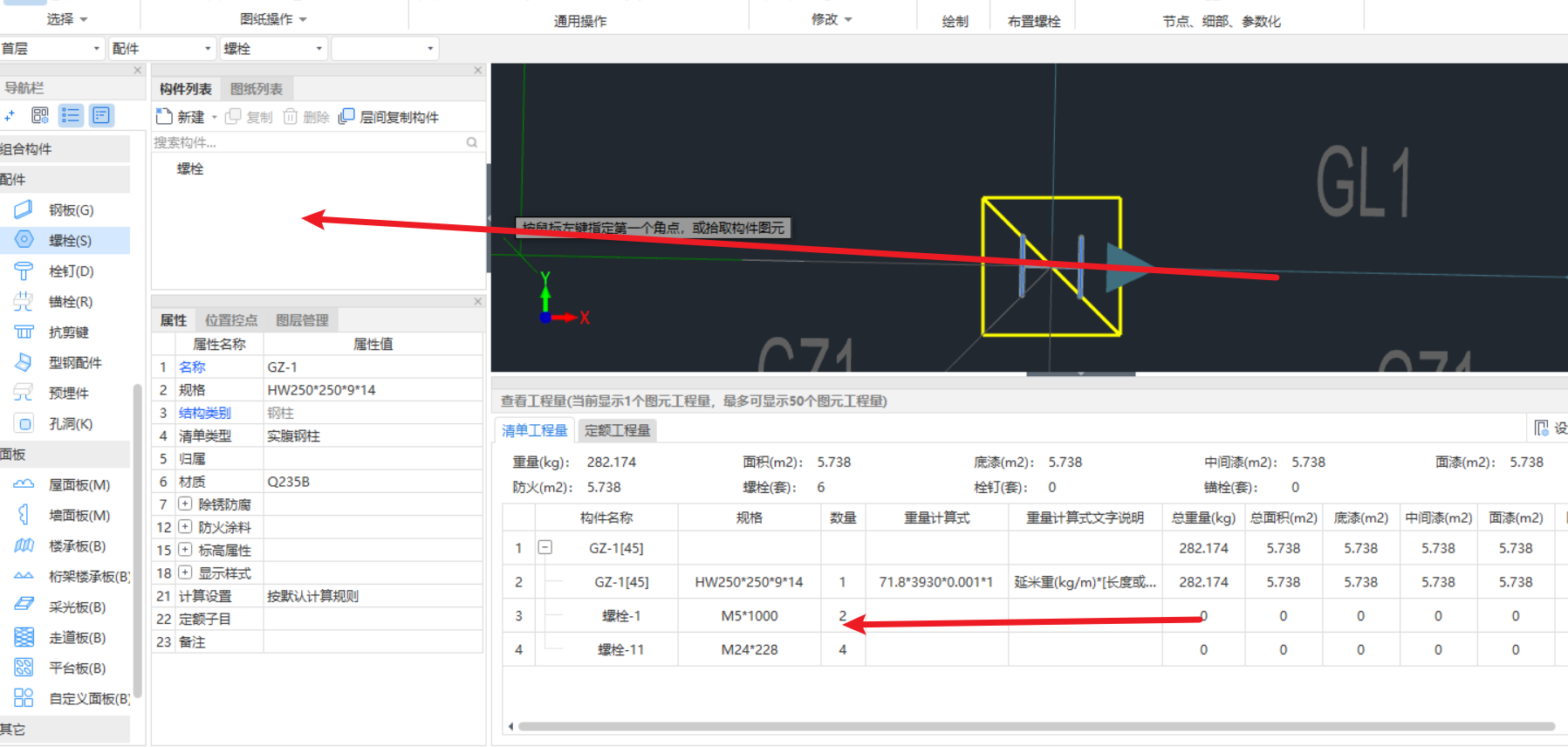Click the search magnifier icon

tap(472, 142)
